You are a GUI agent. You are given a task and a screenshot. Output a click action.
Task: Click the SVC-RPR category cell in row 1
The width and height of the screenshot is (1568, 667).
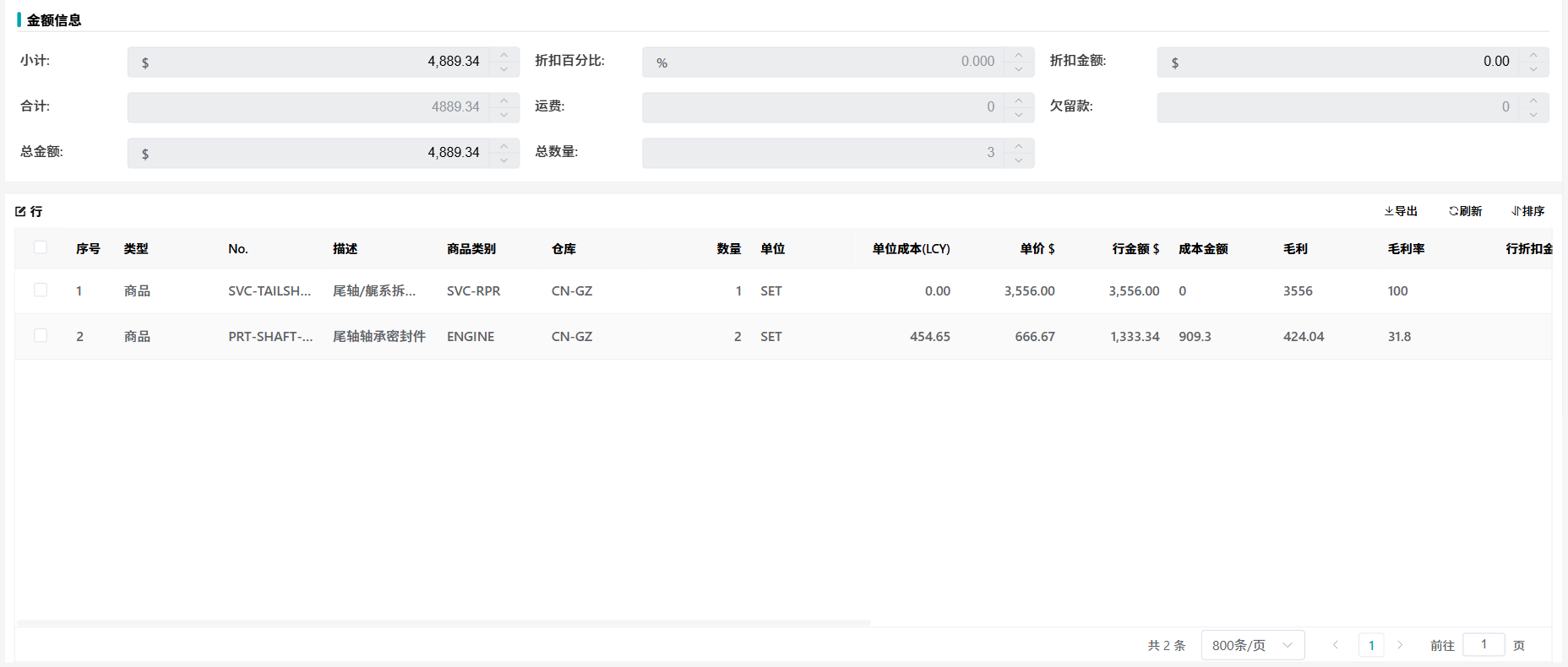[473, 291]
